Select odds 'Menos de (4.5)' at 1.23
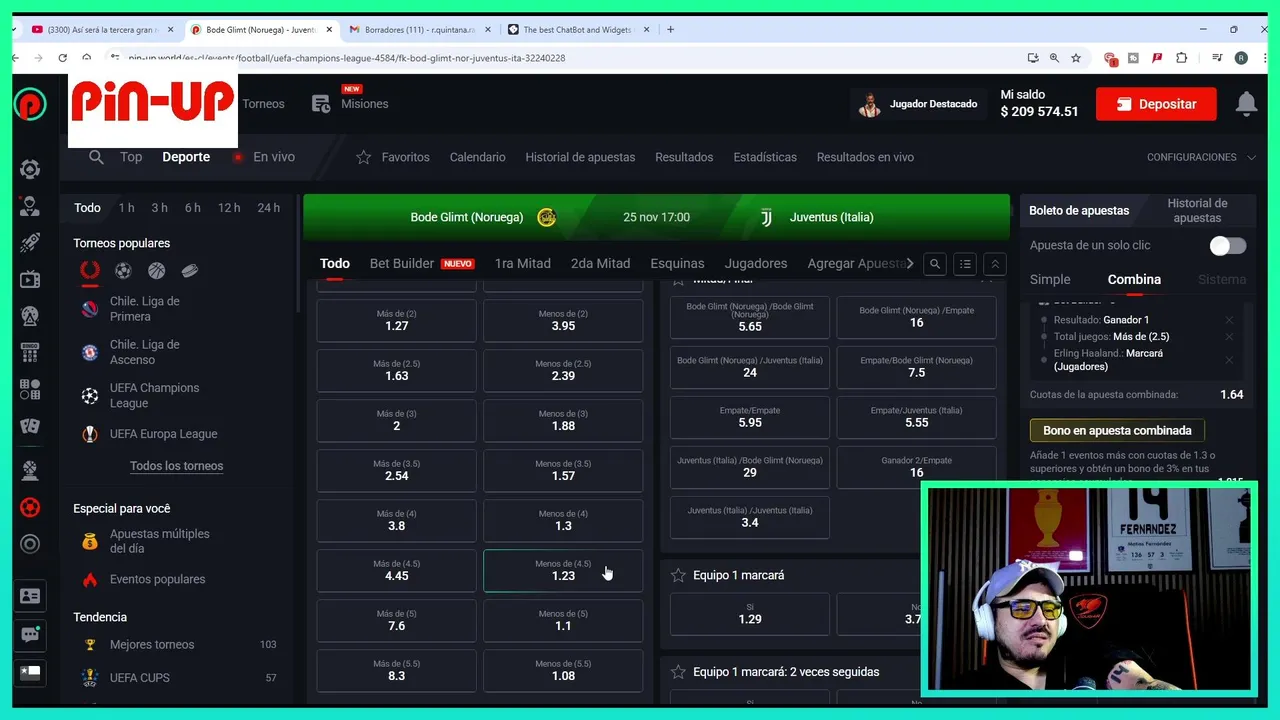This screenshot has width=1280, height=720. 563,570
